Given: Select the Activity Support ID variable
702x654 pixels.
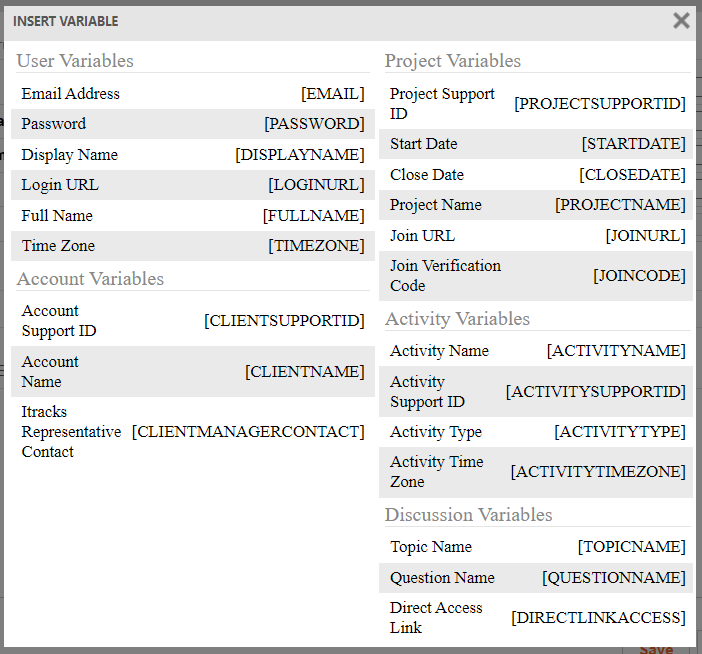Looking at the screenshot, I should pyautogui.click(x=536, y=392).
